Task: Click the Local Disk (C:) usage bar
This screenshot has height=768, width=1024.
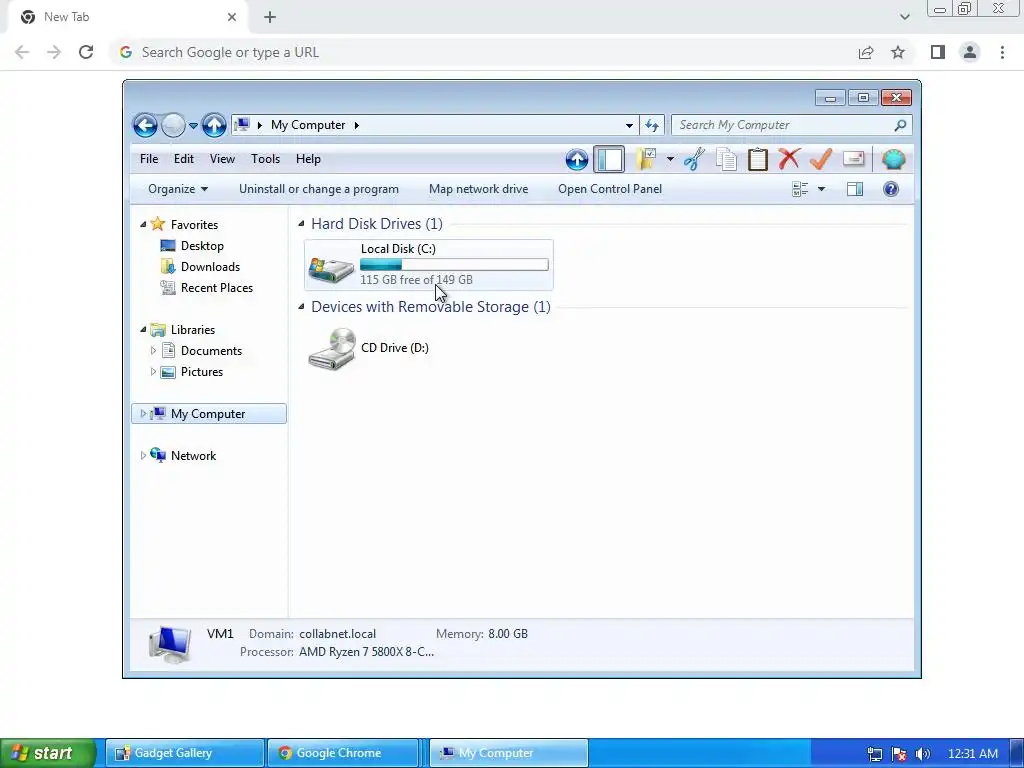Action: tap(454, 264)
